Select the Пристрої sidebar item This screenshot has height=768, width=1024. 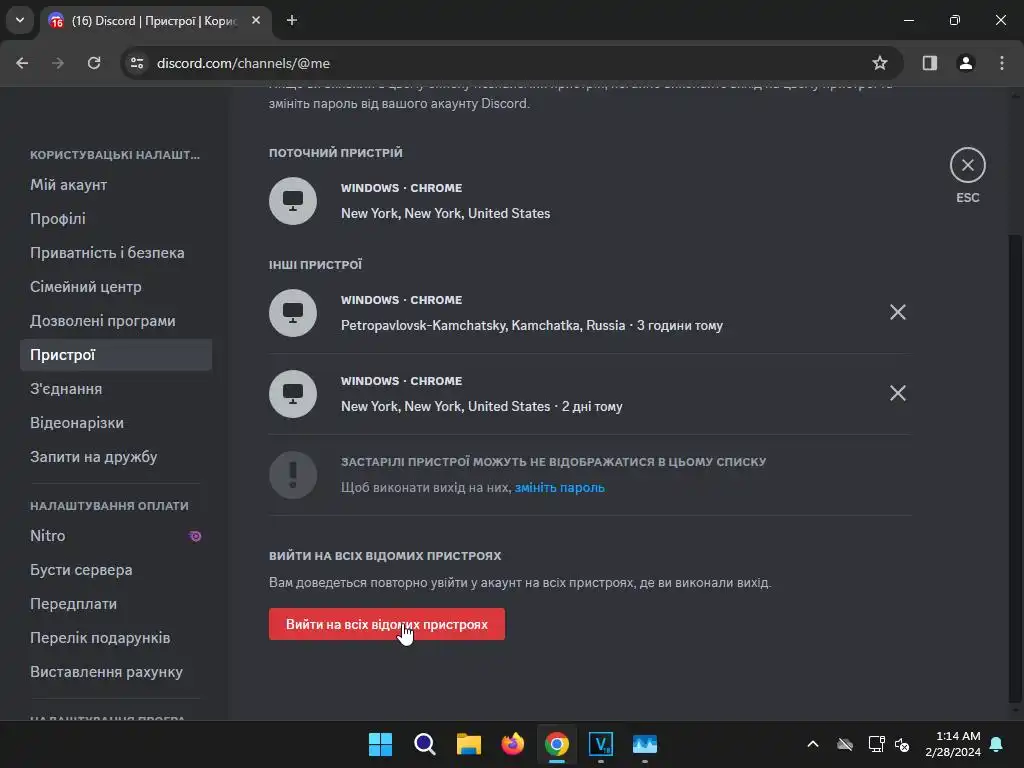pos(116,355)
